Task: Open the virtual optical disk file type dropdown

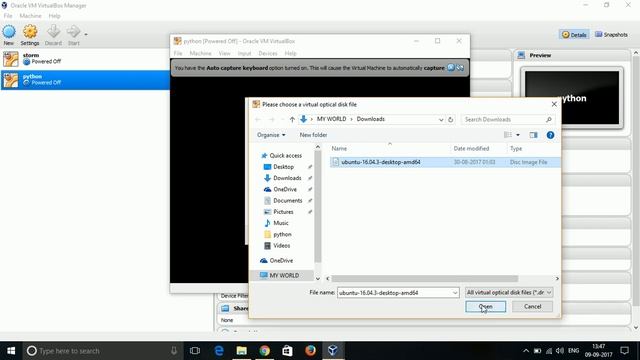Action: (509, 293)
